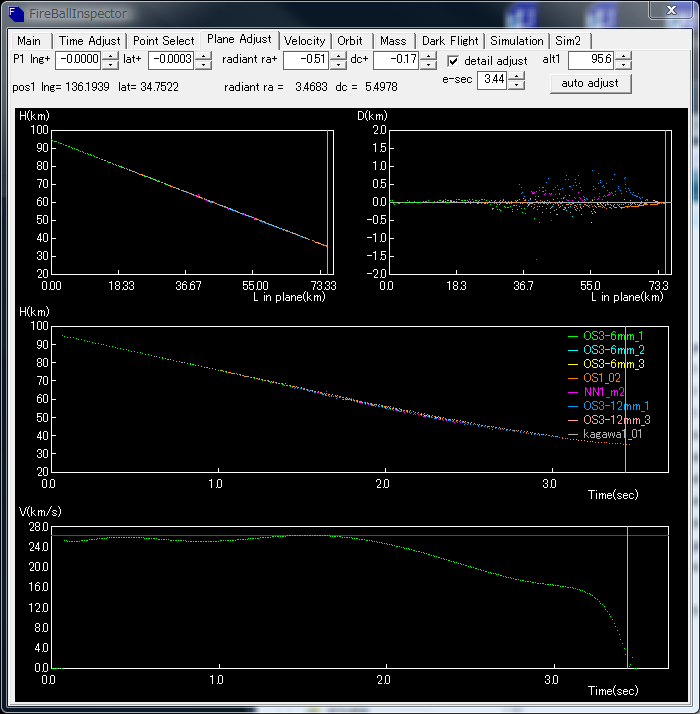Open the Velocity tab

point(304,41)
